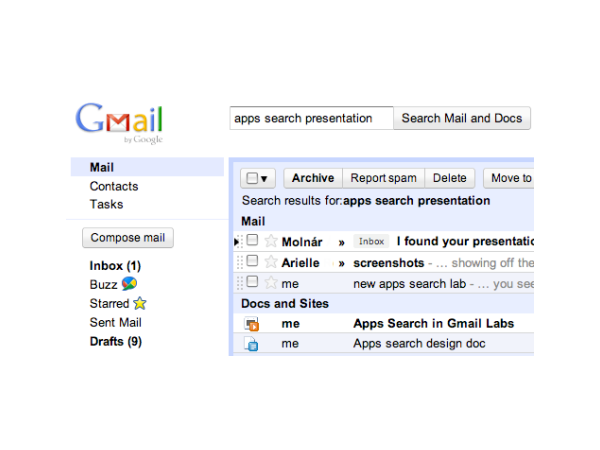
Task: Click into the search box with 'apps search presentation'
Action: click(x=311, y=118)
